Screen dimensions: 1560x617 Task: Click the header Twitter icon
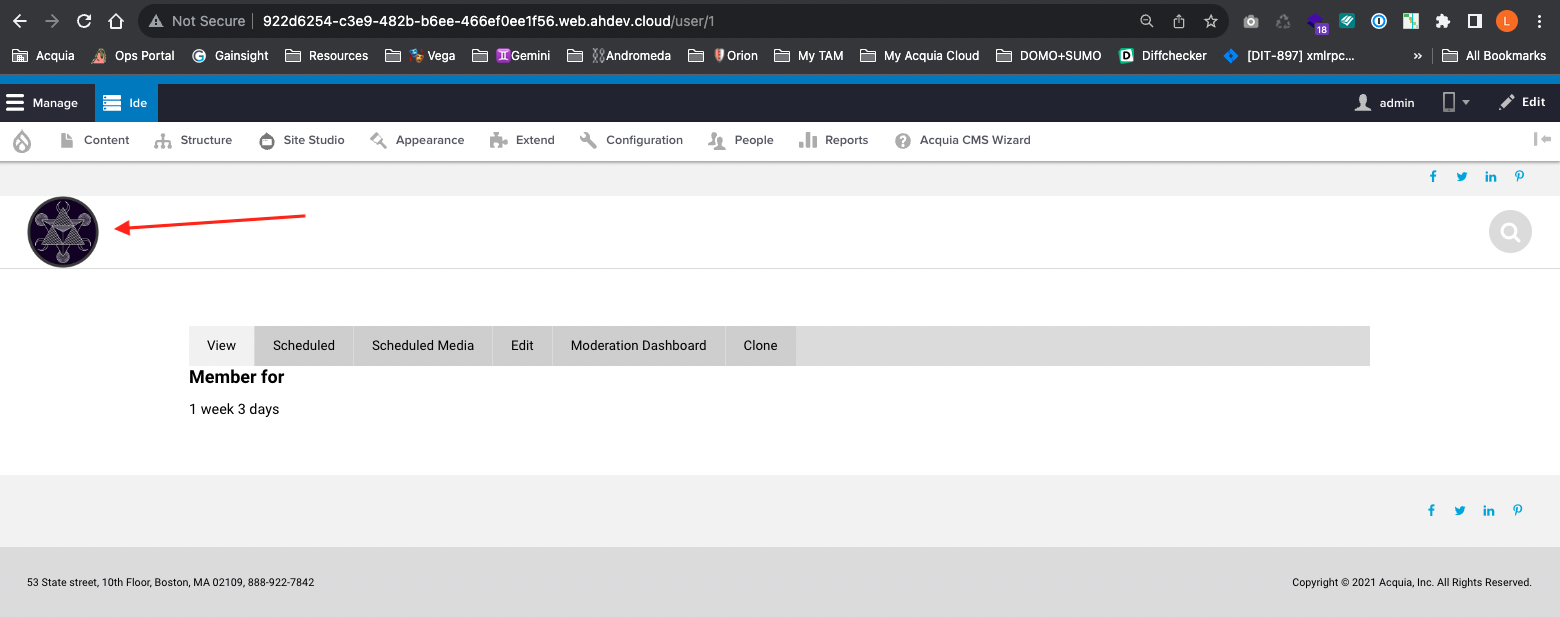1462,177
